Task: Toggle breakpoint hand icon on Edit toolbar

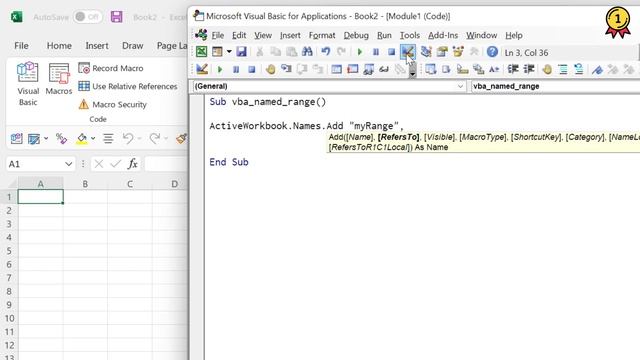Action: (x=547, y=69)
